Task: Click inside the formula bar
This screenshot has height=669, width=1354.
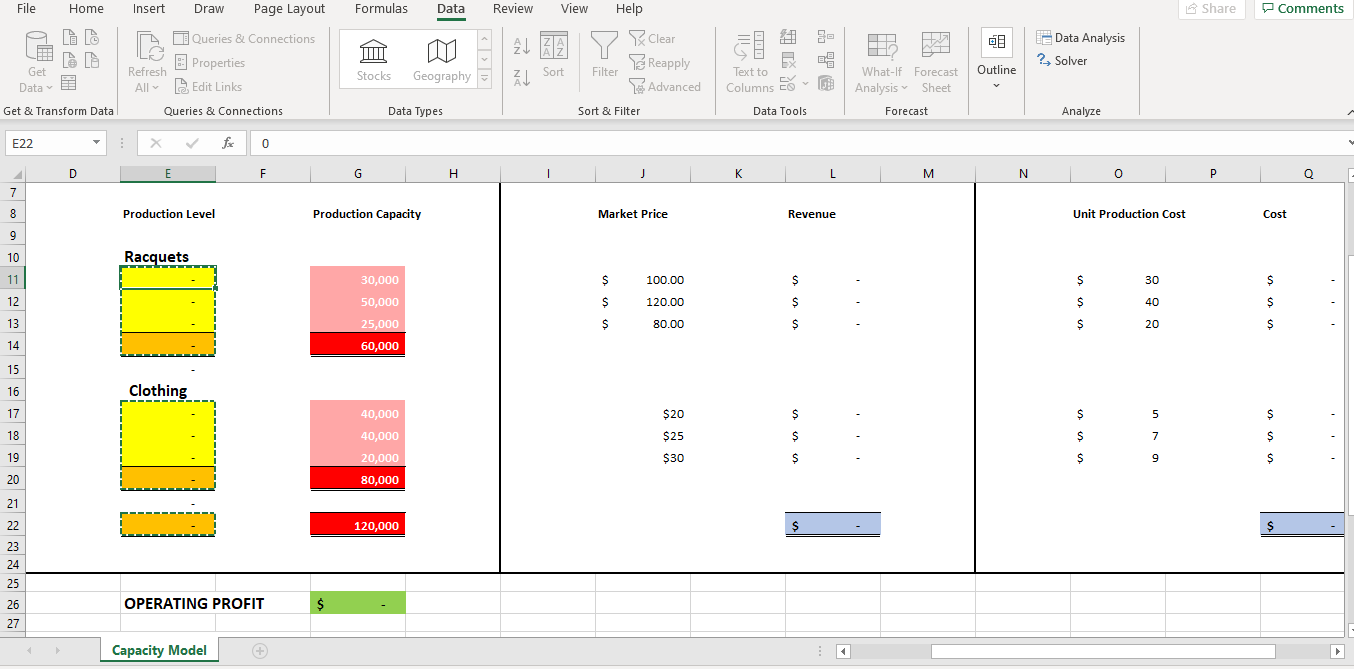Action: 795,143
